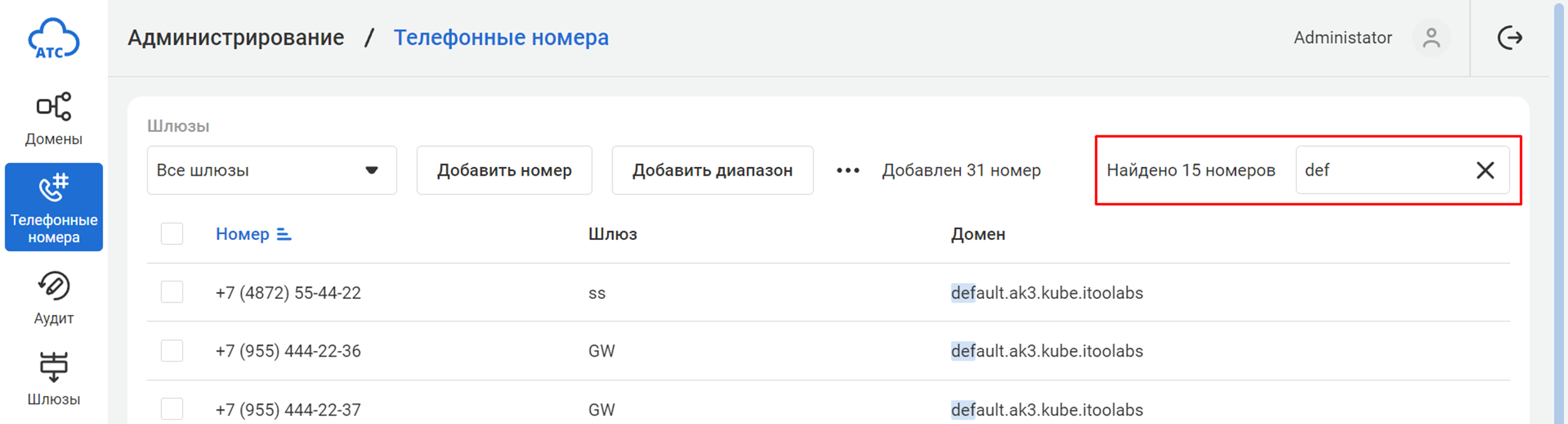Open the Домены section
The height and width of the screenshot is (424, 1568).
(54, 119)
